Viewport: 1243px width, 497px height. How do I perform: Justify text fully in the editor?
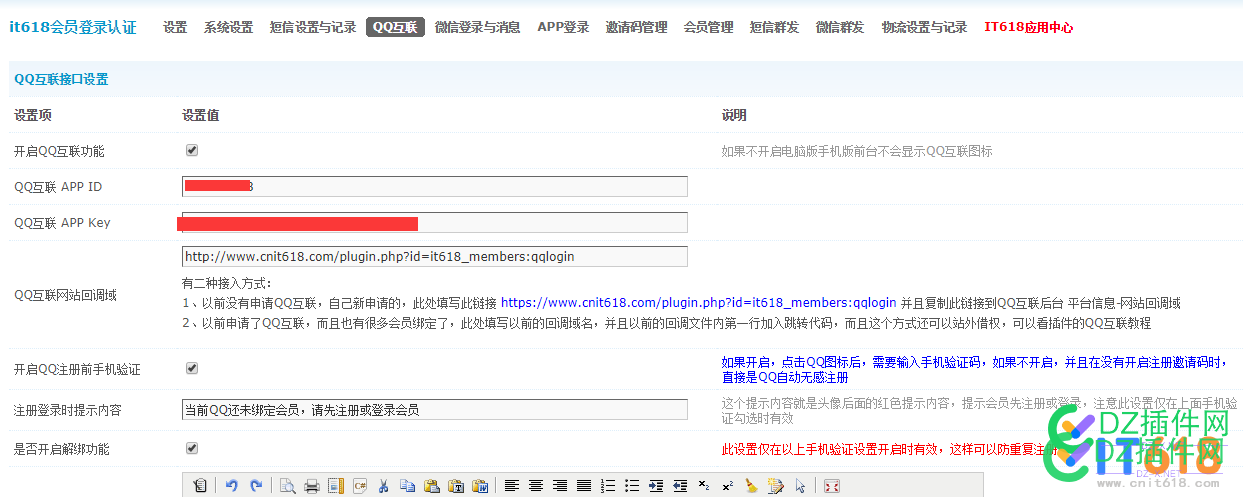click(584, 486)
